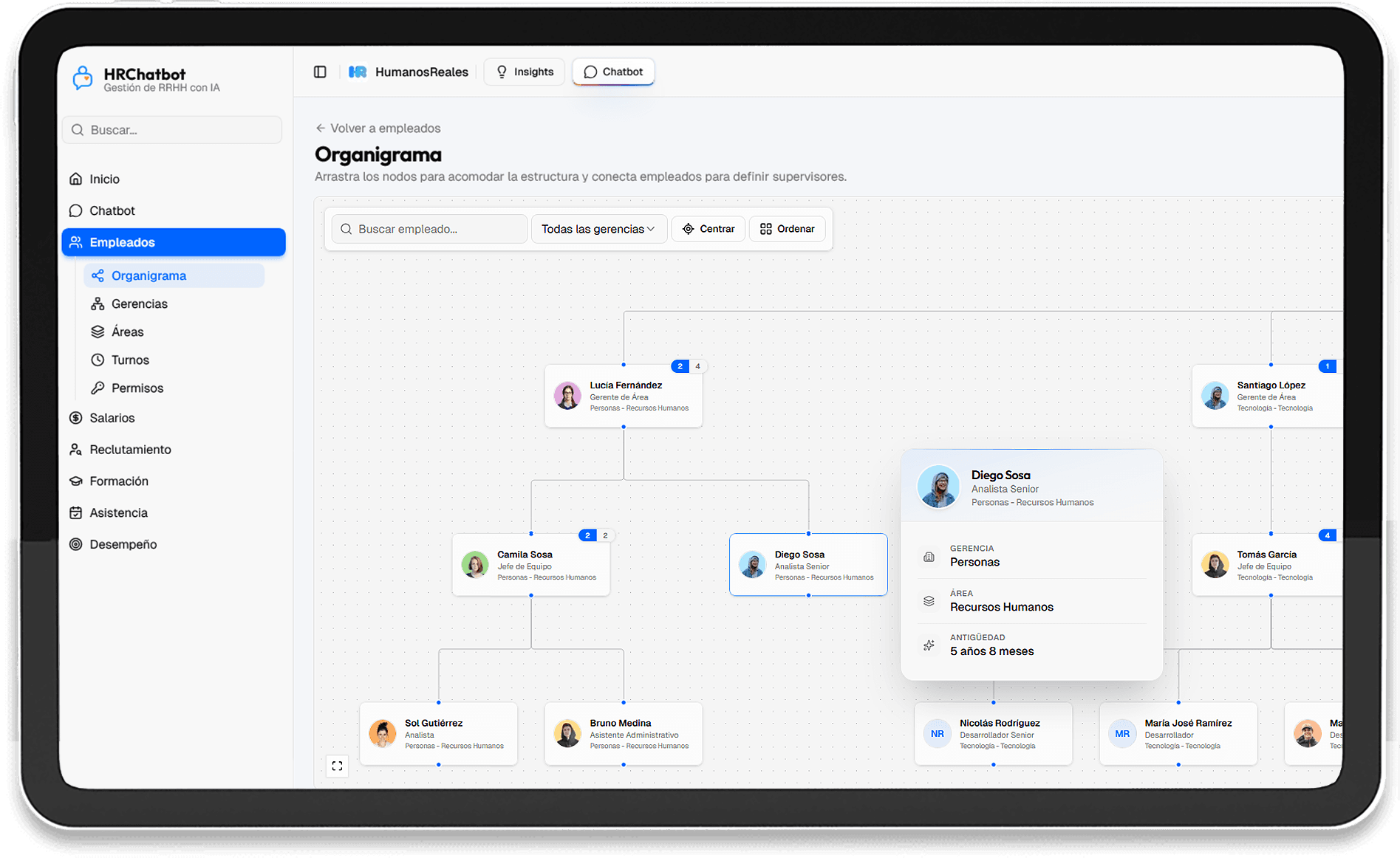Click the Insights lightbulb icon
1400x858 pixels.
(x=502, y=72)
